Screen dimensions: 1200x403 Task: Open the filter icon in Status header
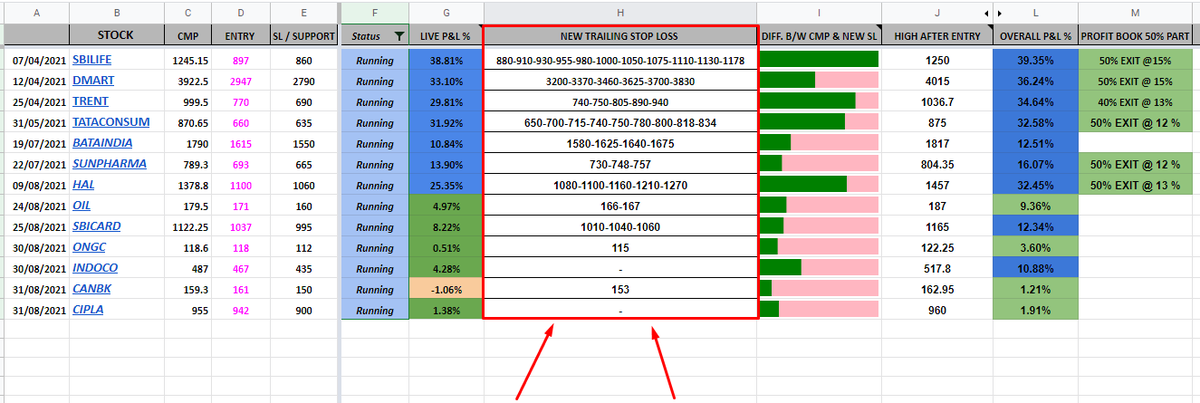[x=400, y=37]
